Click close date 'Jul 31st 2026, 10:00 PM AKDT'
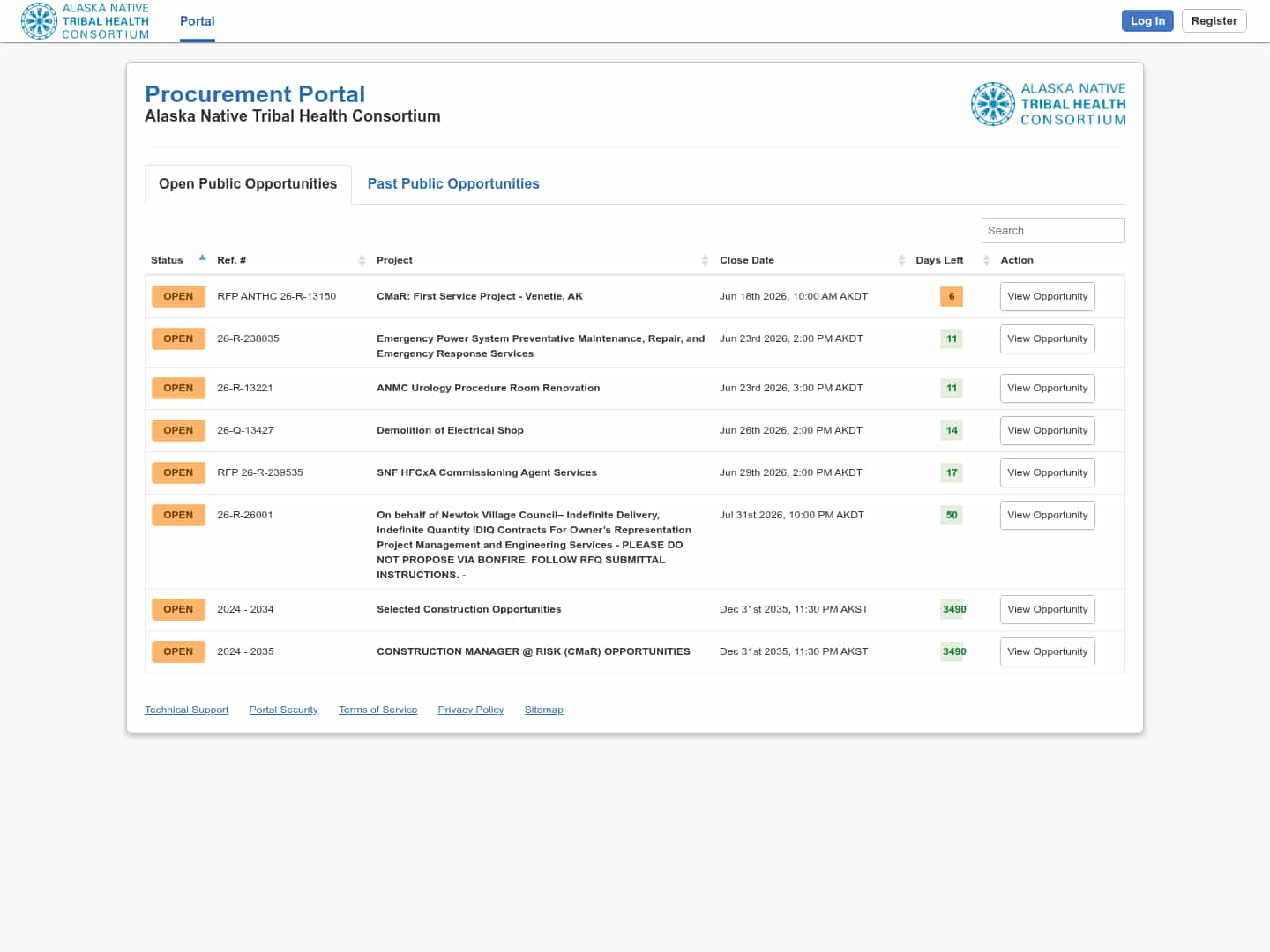1270x952 pixels. [x=792, y=515]
